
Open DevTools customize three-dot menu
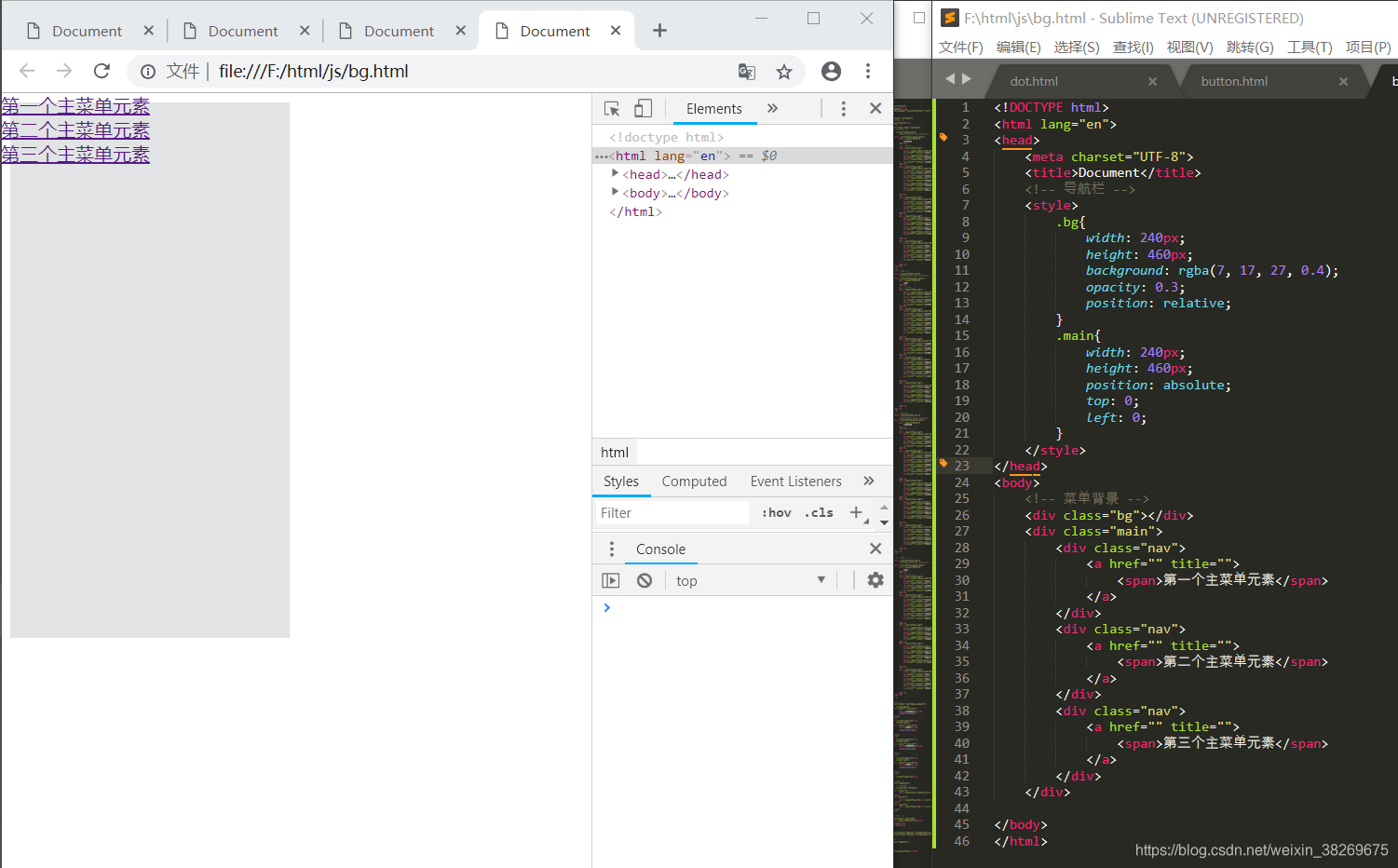pyautogui.click(x=844, y=109)
